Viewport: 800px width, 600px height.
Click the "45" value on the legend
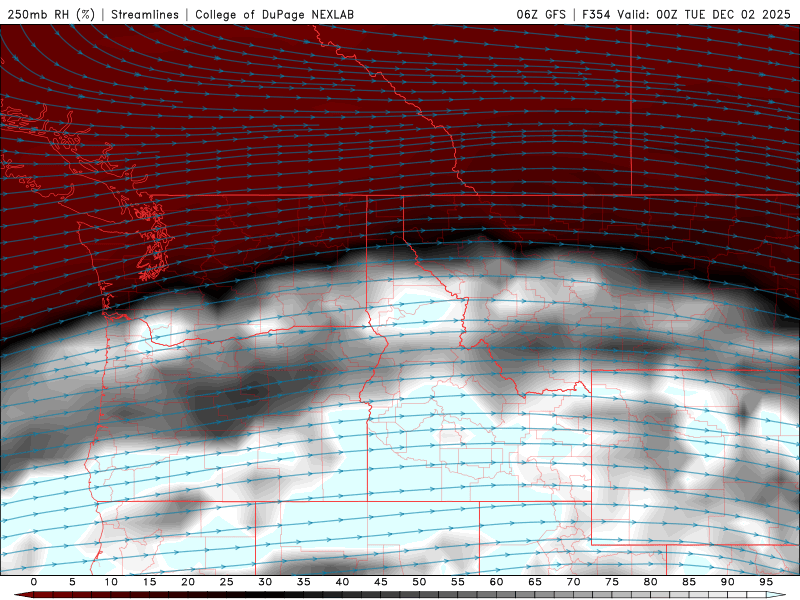(381, 582)
